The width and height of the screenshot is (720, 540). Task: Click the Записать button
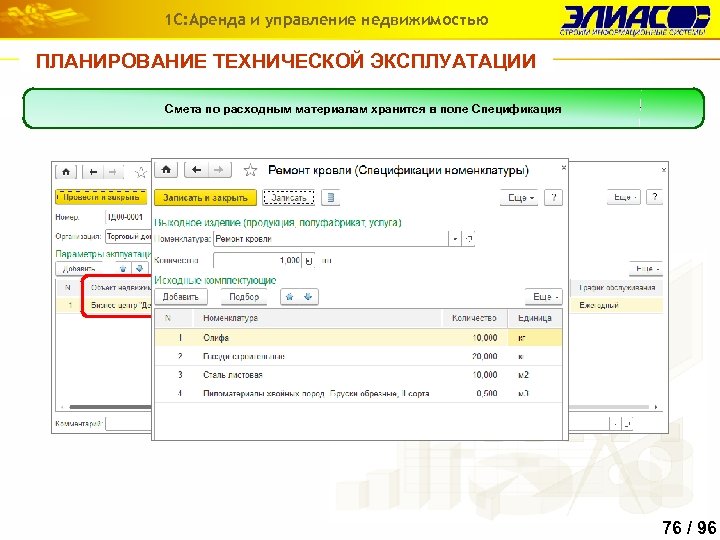[288, 198]
